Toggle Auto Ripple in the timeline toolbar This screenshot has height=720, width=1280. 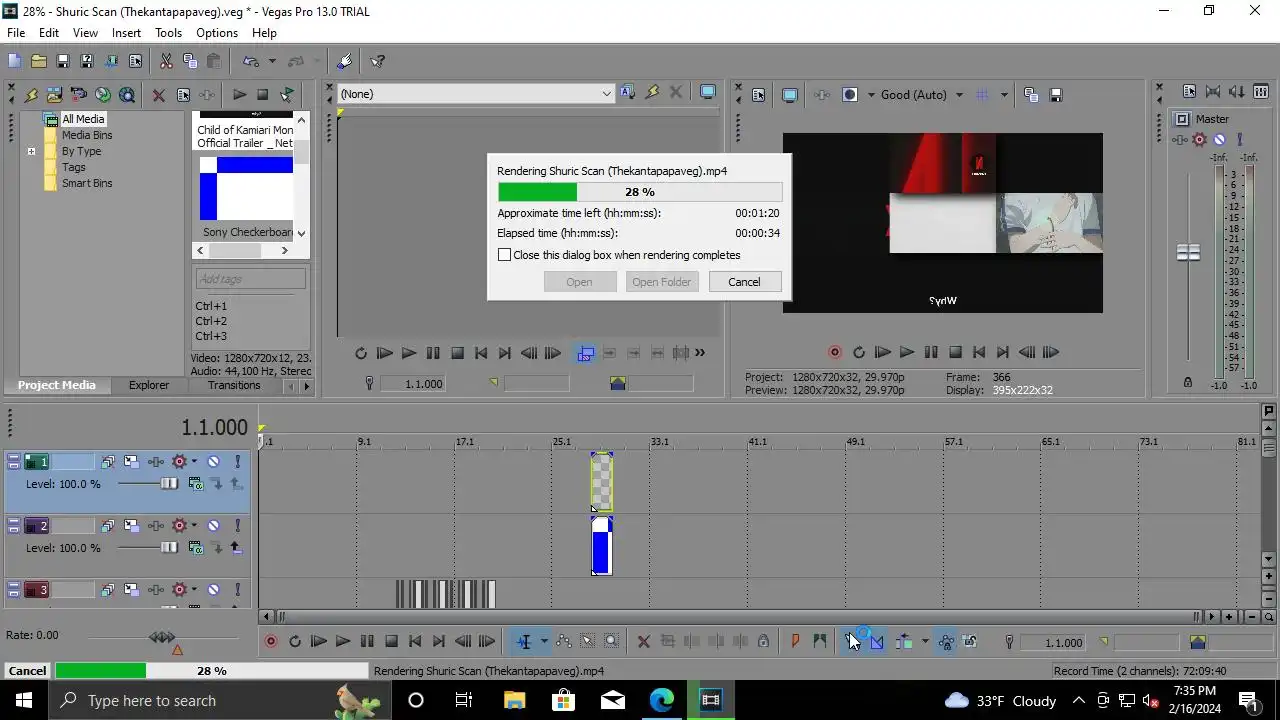(904, 642)
